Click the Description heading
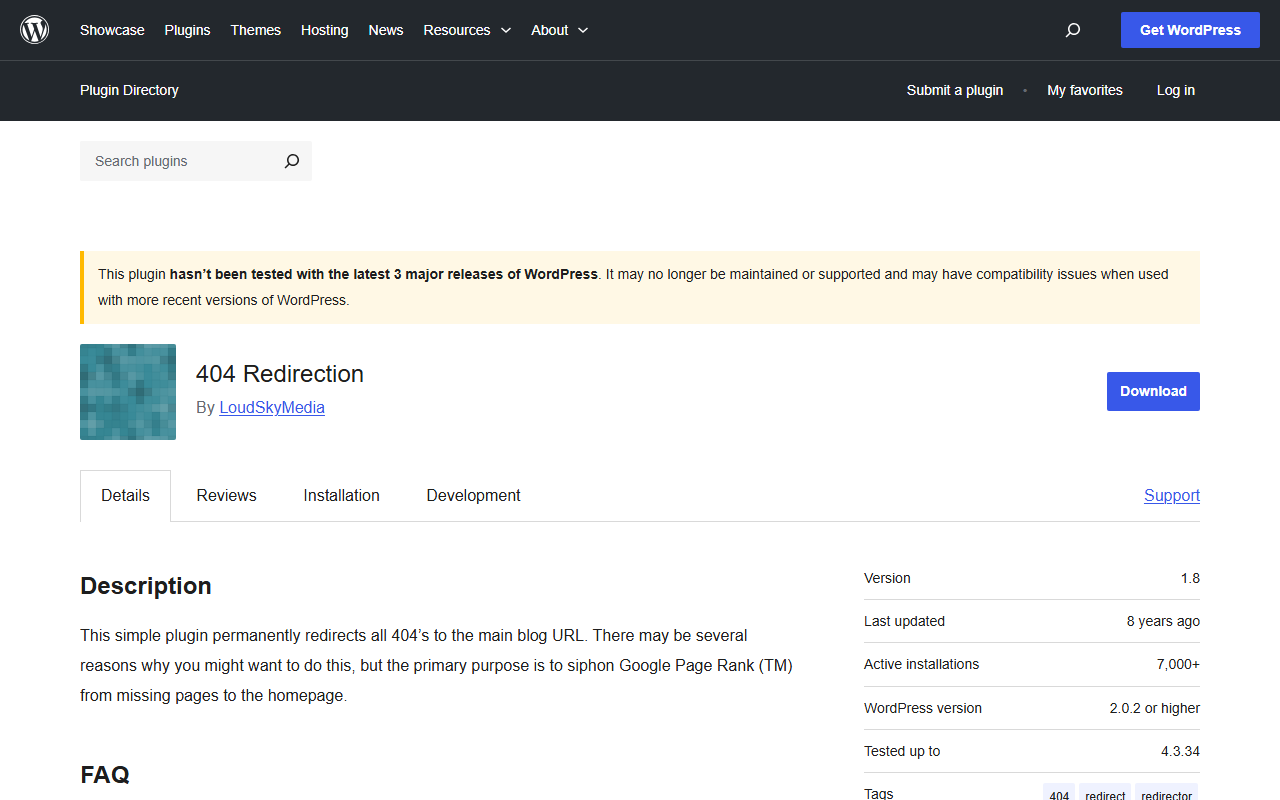Image resolution: width=1280 pixels, height=800 pixels. [x=146, y=586]
